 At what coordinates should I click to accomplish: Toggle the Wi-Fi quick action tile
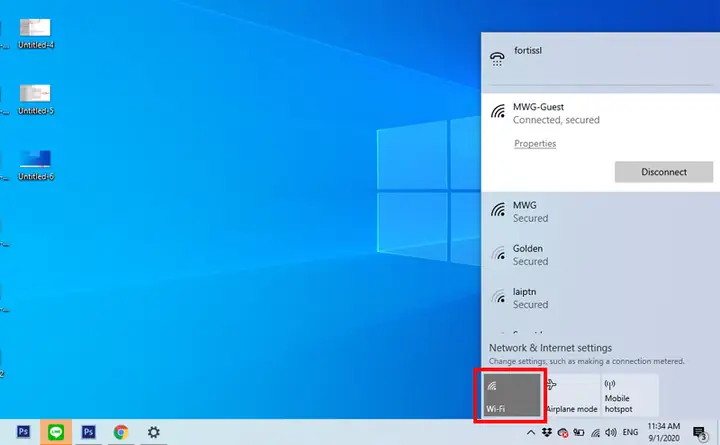click(512, 395)
